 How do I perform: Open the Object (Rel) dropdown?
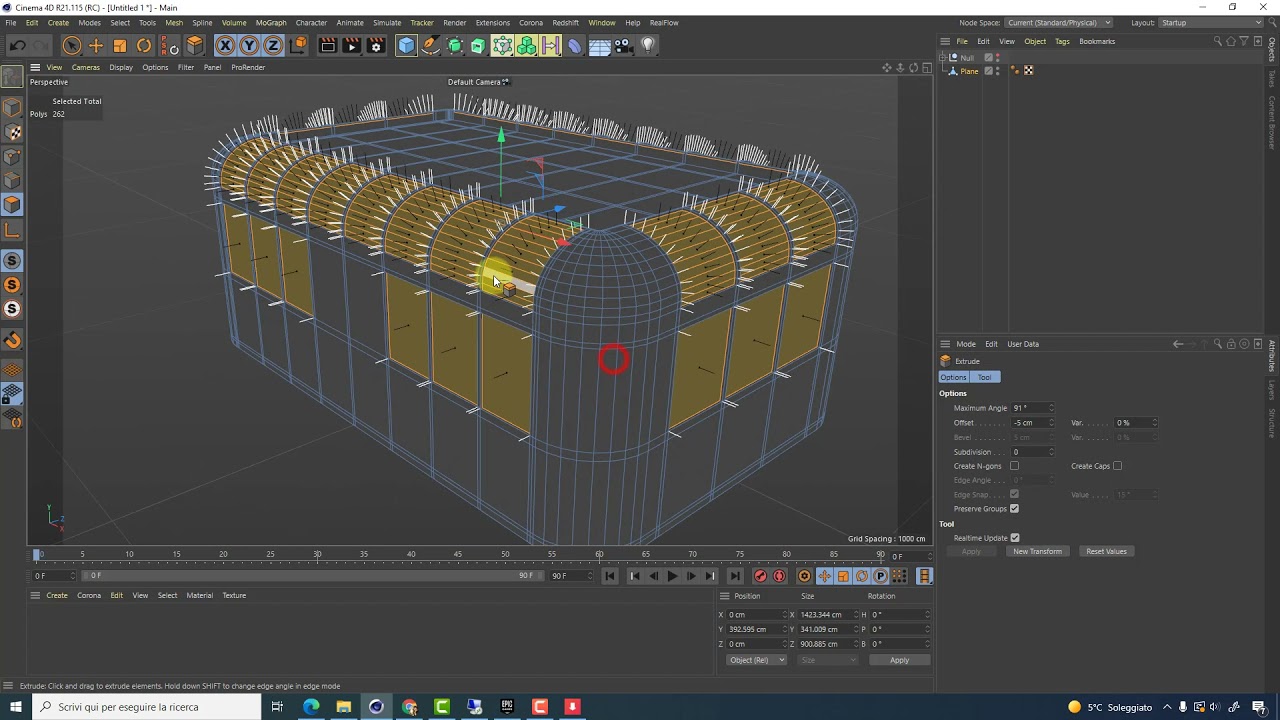(x=756, y=660)
